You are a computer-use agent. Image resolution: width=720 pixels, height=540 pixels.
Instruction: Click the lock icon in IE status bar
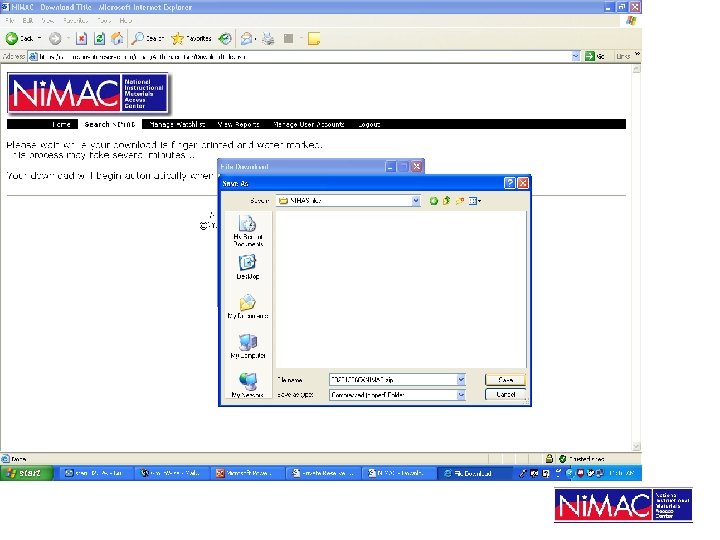point(549,458)
